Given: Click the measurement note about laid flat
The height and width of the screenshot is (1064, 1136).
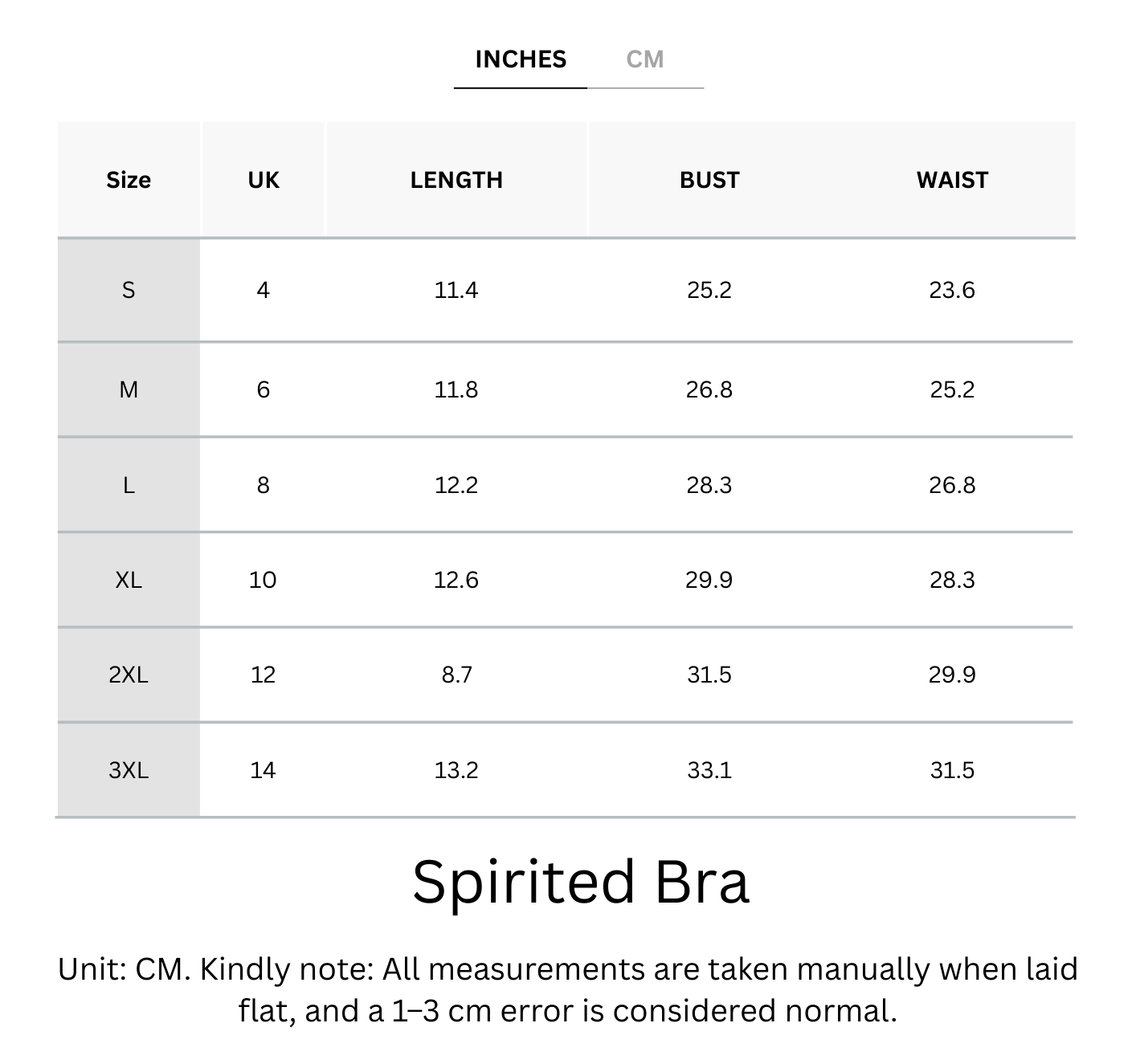Looking at the screenshot, I should pyautogui.click(x=567, y=989).
